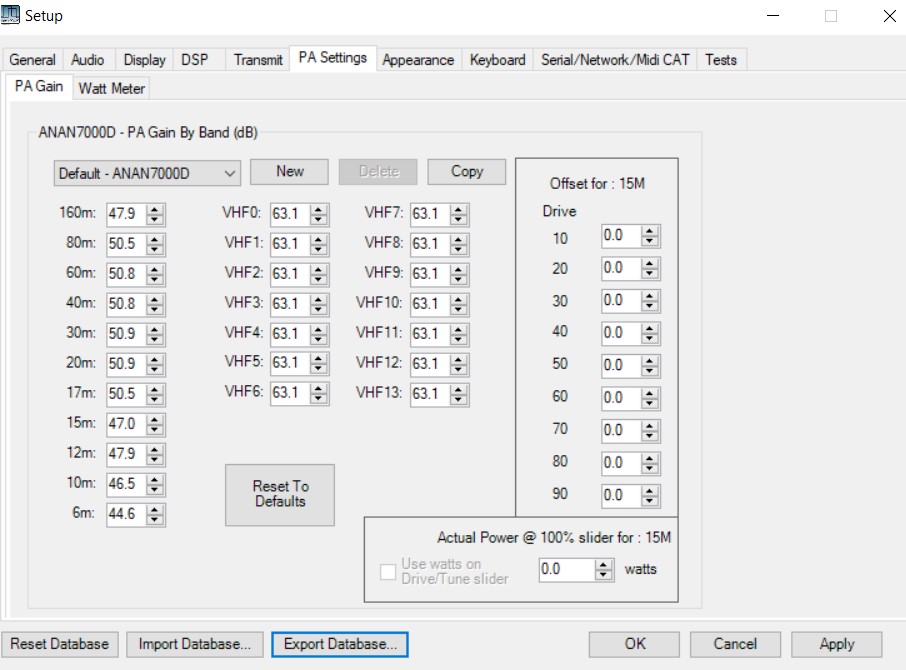Image resolution: width=906 pixels, height=670 pixels.
Task: Increase Drive 10 offset value
Action: click(x=650, y=231)
